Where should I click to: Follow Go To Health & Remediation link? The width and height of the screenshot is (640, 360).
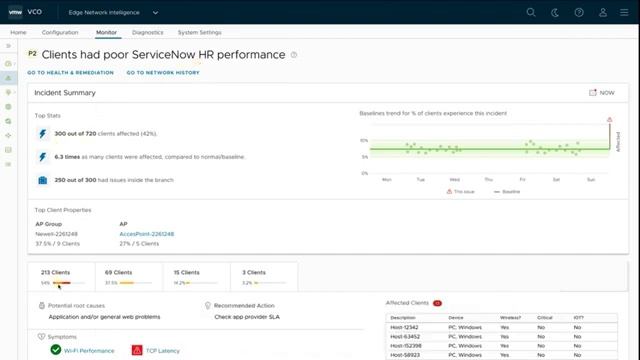(x=71, y=73)
